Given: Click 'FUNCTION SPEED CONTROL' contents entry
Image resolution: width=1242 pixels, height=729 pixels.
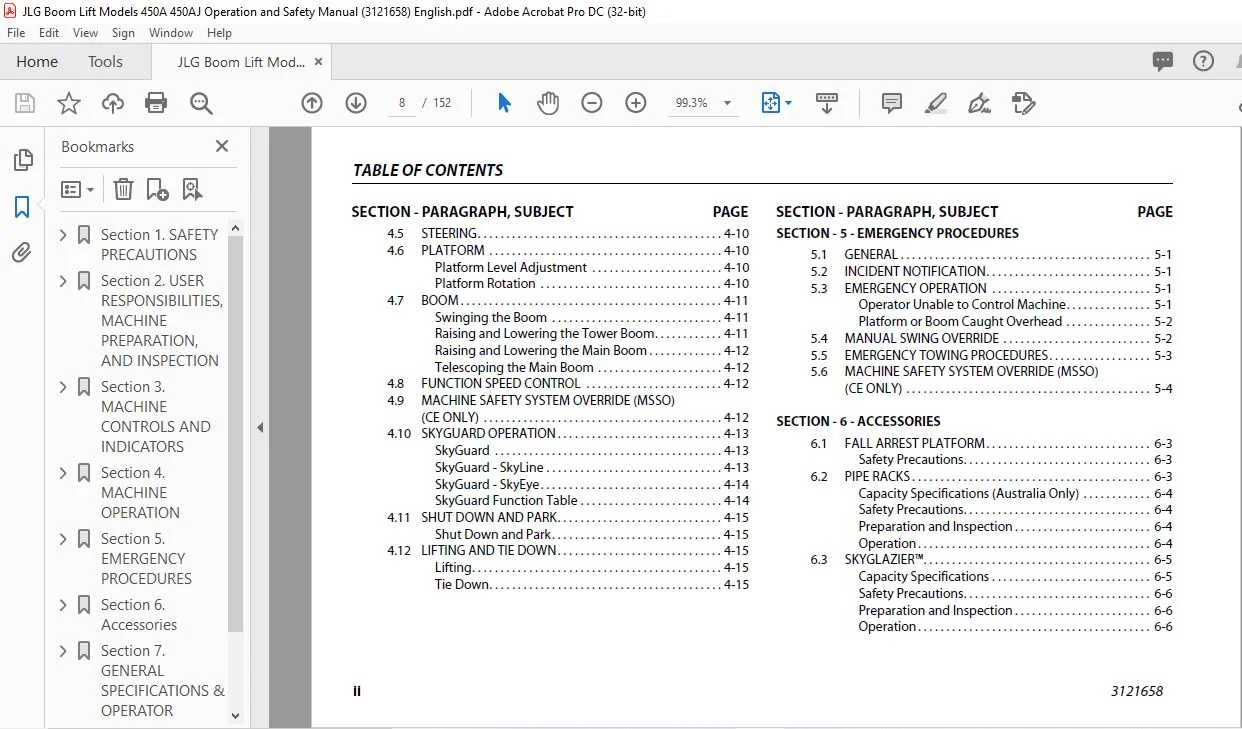Looking at the screenshot, I should coord(501,384).
